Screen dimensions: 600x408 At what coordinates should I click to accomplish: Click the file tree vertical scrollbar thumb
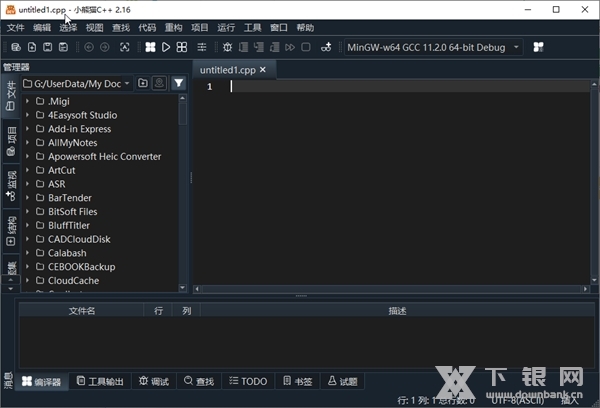coord(183,114)
